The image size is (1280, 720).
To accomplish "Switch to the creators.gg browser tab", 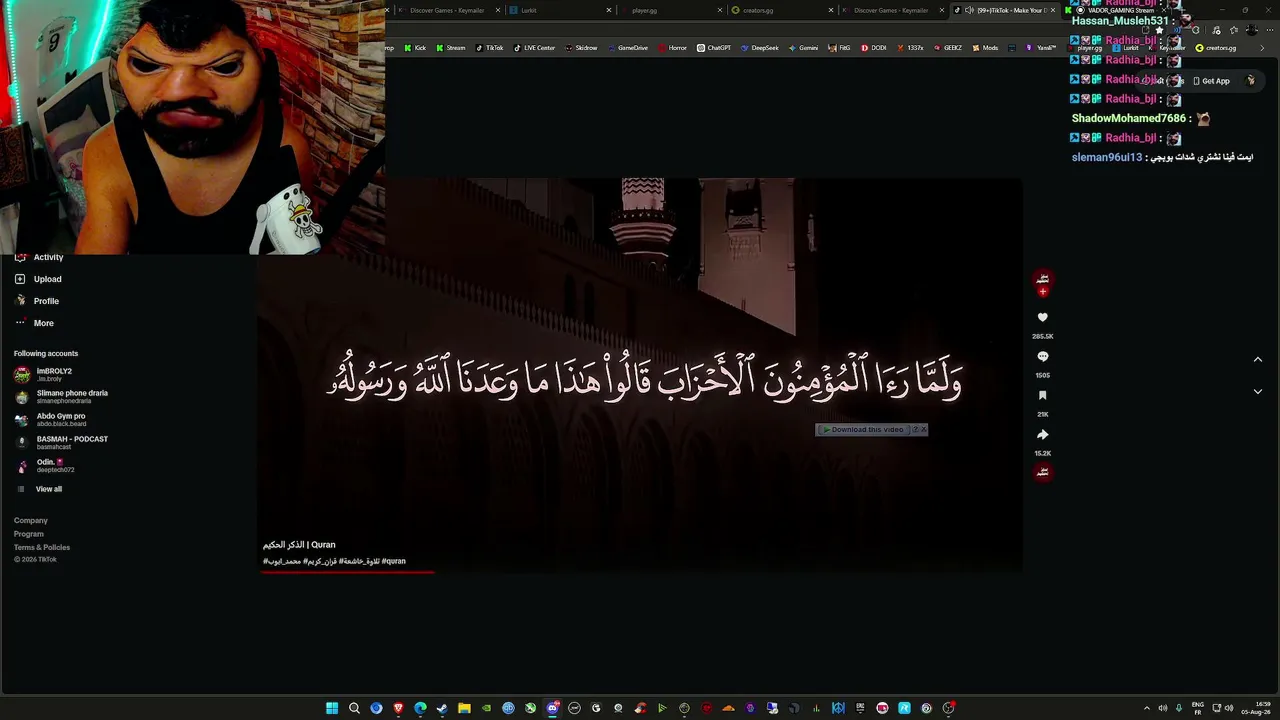I will tap(782, 10).
